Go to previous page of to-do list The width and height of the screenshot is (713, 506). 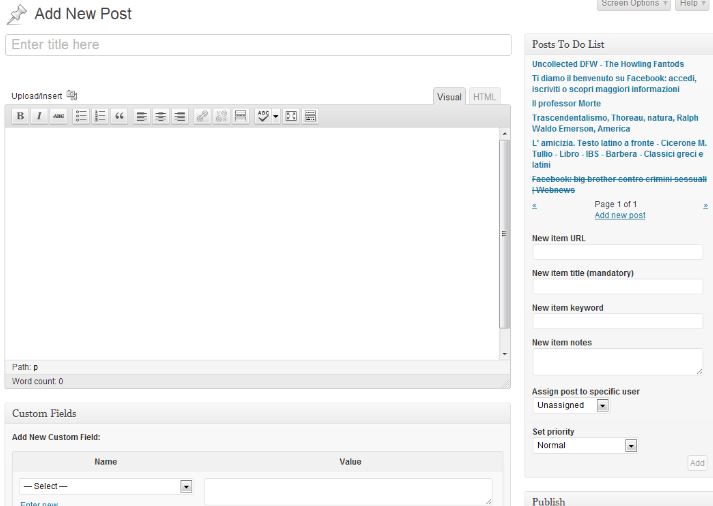pyautogui.click(x=534, y=205)
